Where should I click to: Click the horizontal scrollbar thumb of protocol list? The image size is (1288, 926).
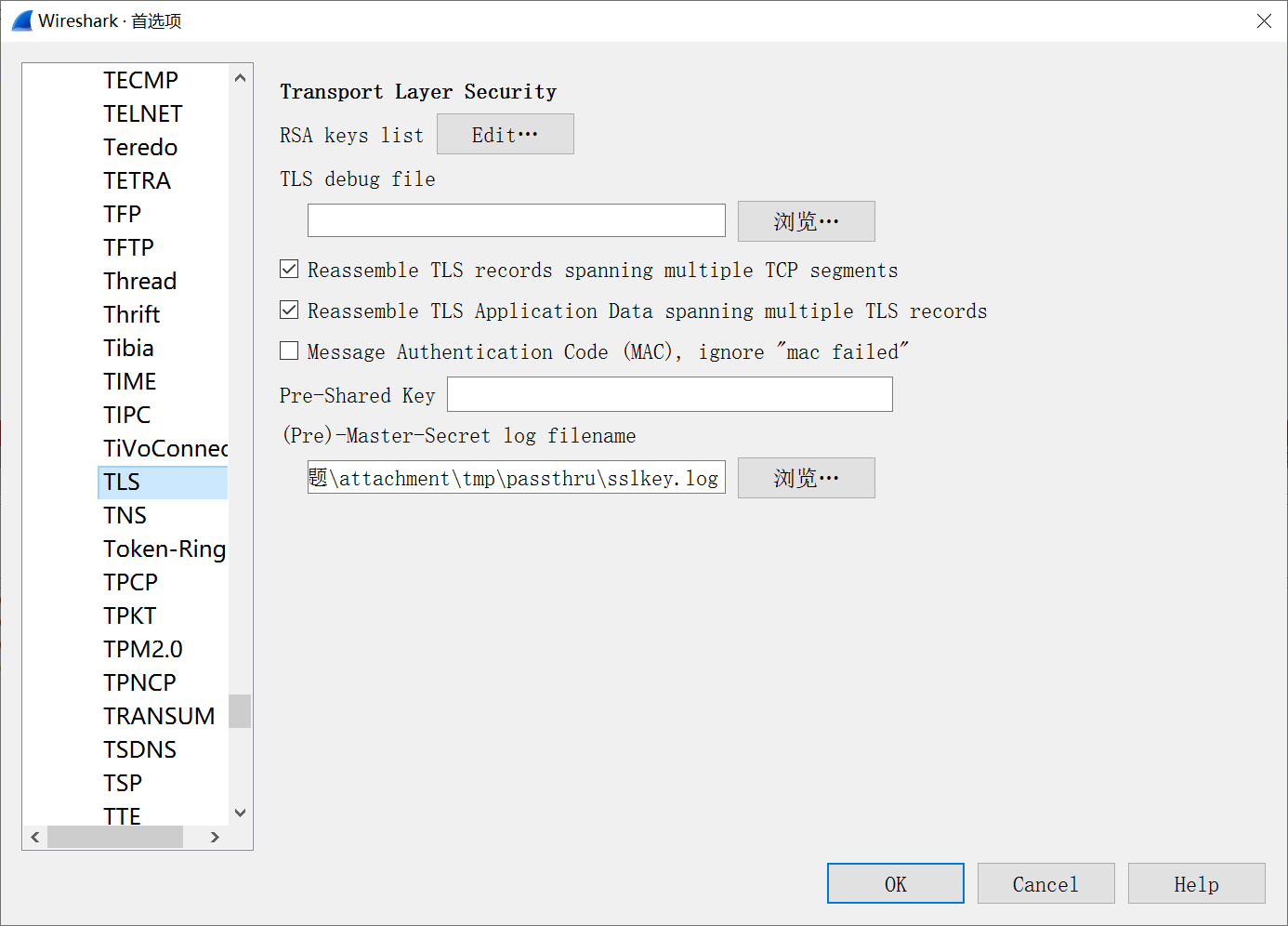coord(115,837)
